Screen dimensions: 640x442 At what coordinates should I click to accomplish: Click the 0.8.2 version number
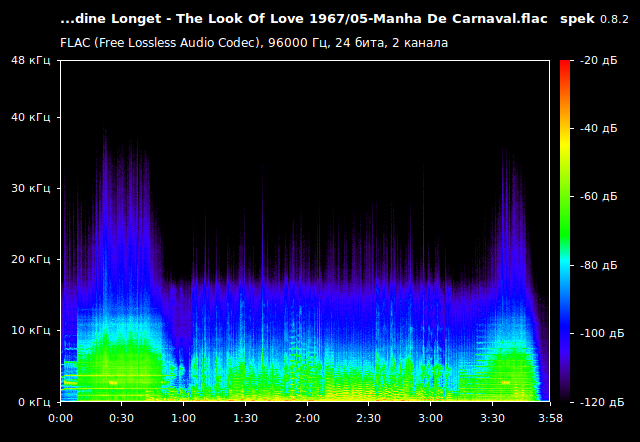(614, 20)
